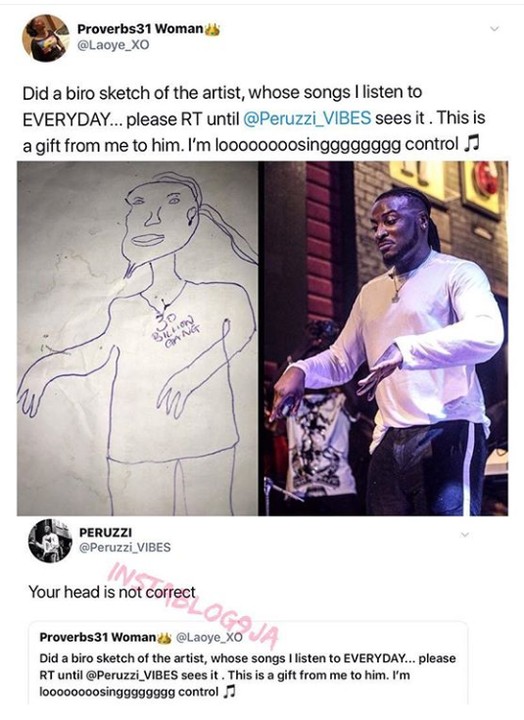
Task: Click crown emoji in the quoted tweet header
Action: click(x=164, y=637)
